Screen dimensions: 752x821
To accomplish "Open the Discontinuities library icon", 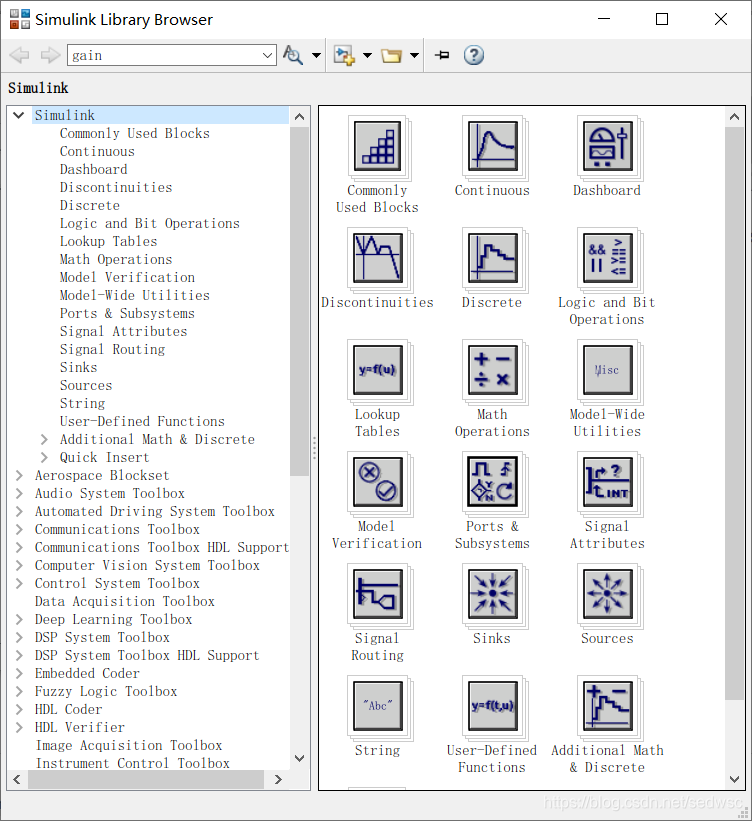I will coord(379,260).
